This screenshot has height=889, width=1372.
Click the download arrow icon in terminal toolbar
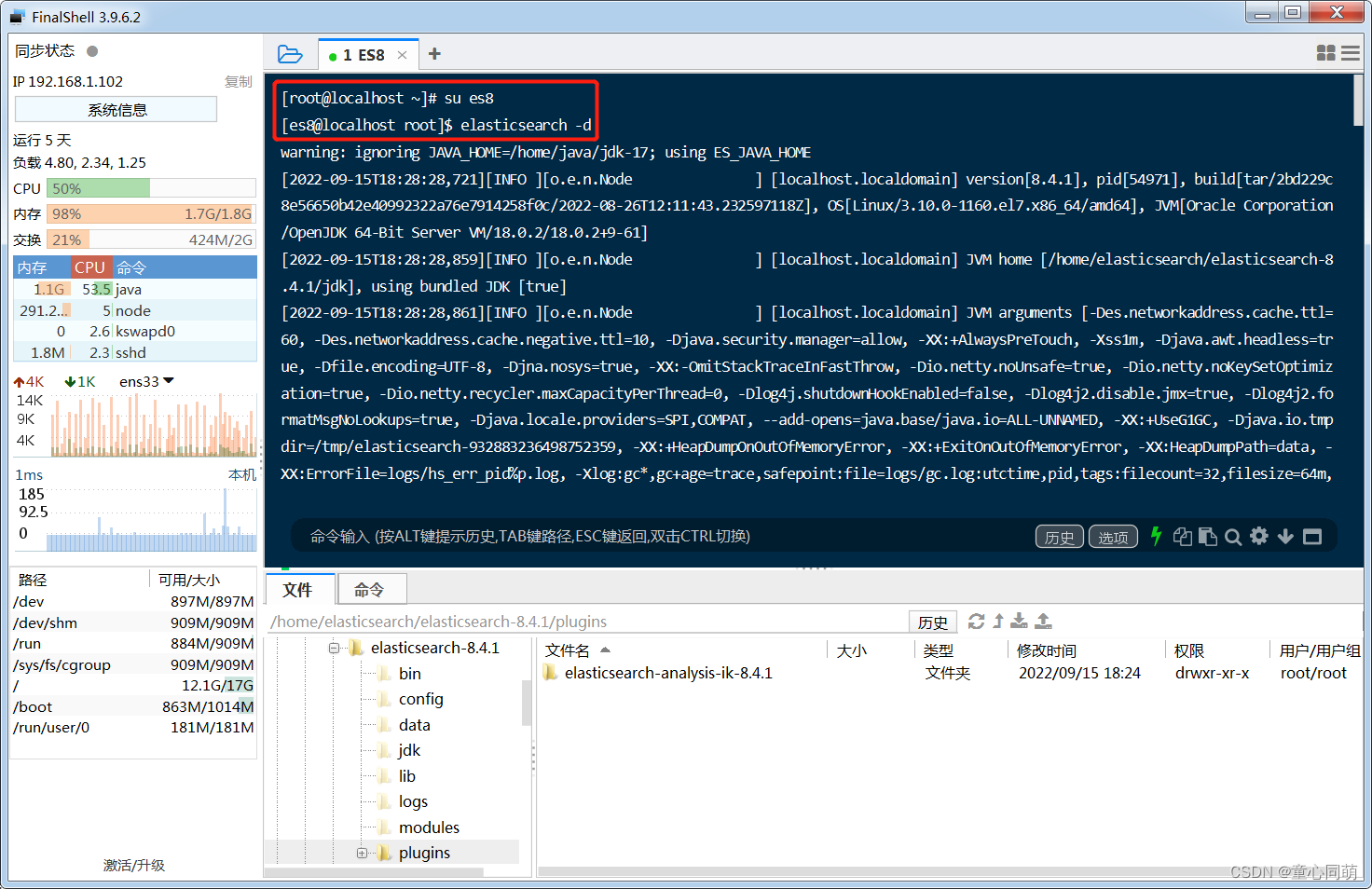1285,536
